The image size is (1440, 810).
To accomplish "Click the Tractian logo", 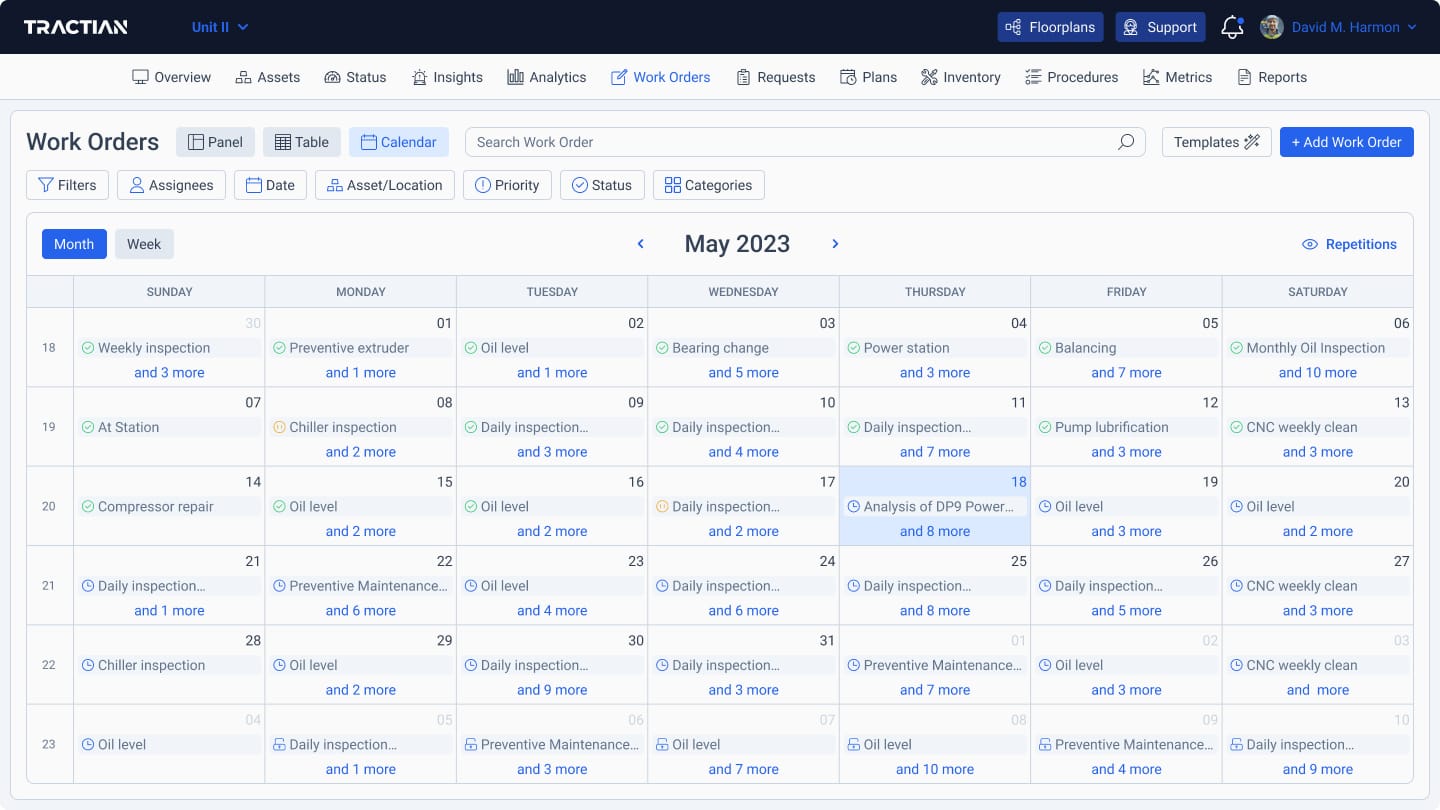I will 76,27.
